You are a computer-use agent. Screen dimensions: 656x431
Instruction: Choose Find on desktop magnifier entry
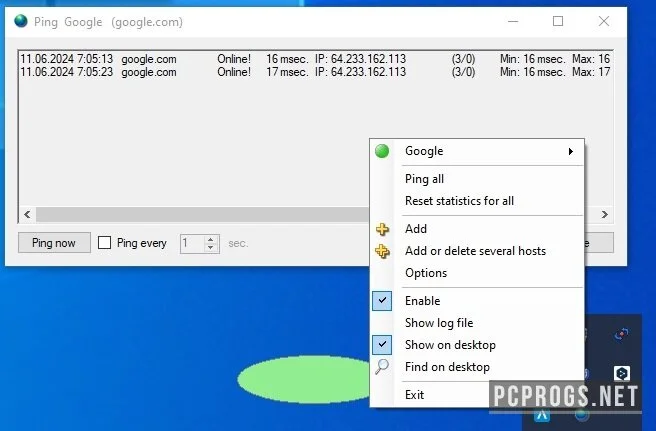pyautogui.click(x=477, y=367)
